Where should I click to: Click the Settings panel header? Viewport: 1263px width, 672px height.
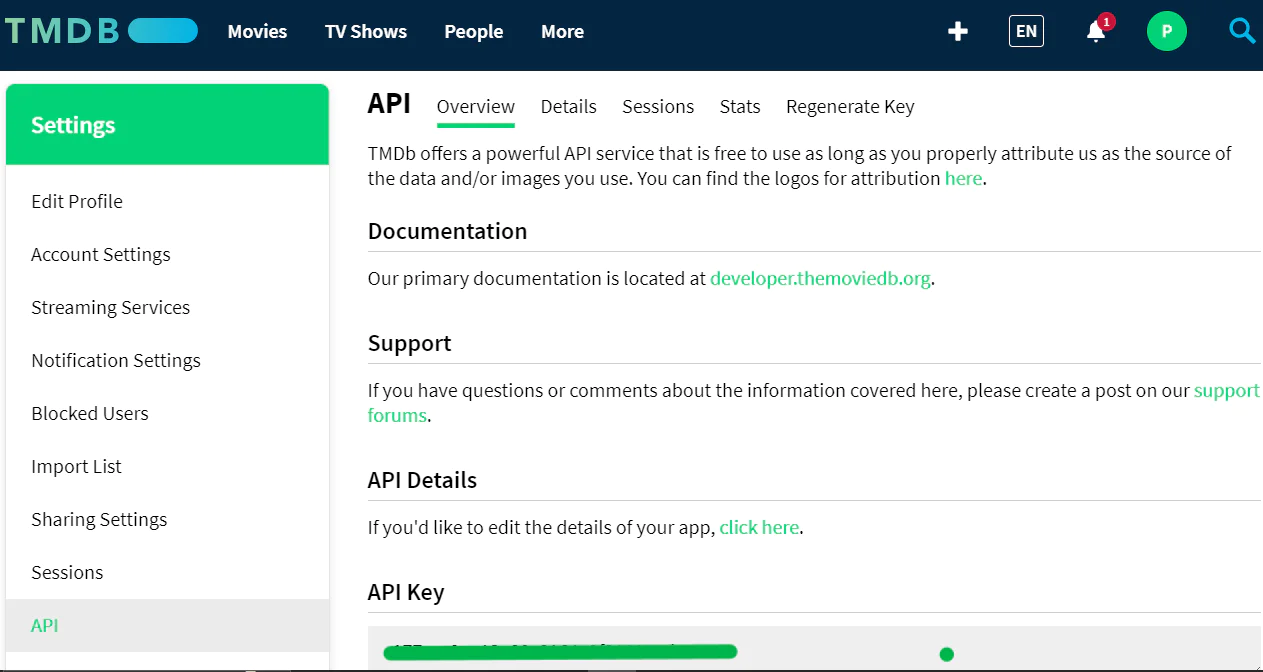(x=167, y=125)
